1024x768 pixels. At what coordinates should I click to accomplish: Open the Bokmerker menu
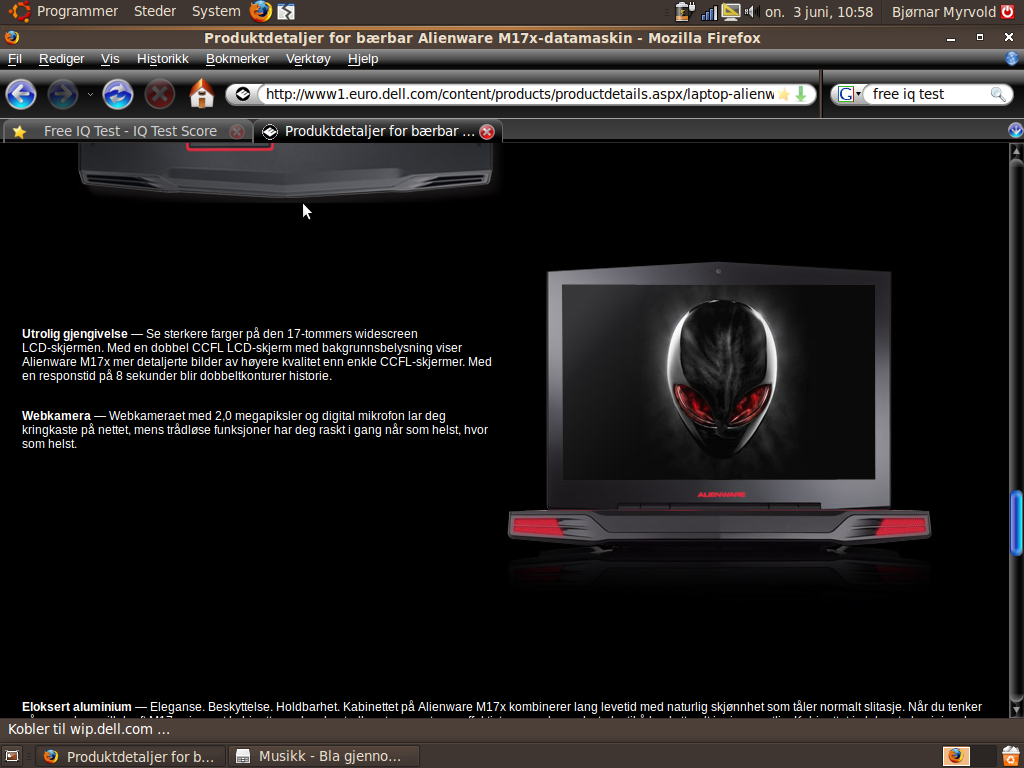238,59
